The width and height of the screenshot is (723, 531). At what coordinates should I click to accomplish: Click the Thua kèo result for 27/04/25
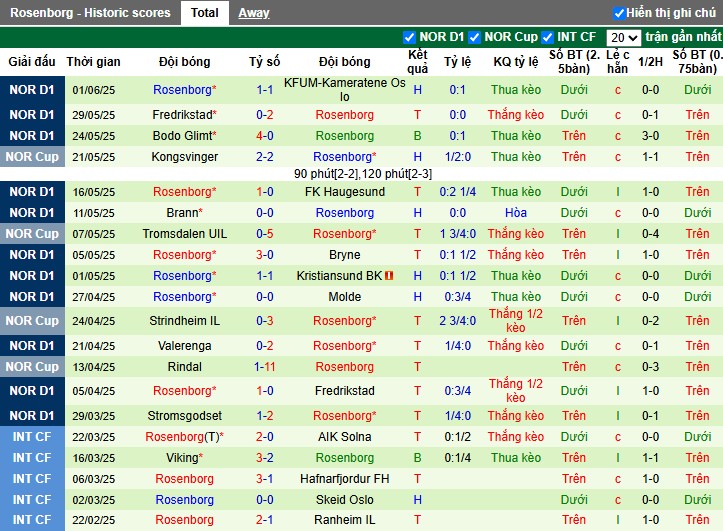[516, 297]
